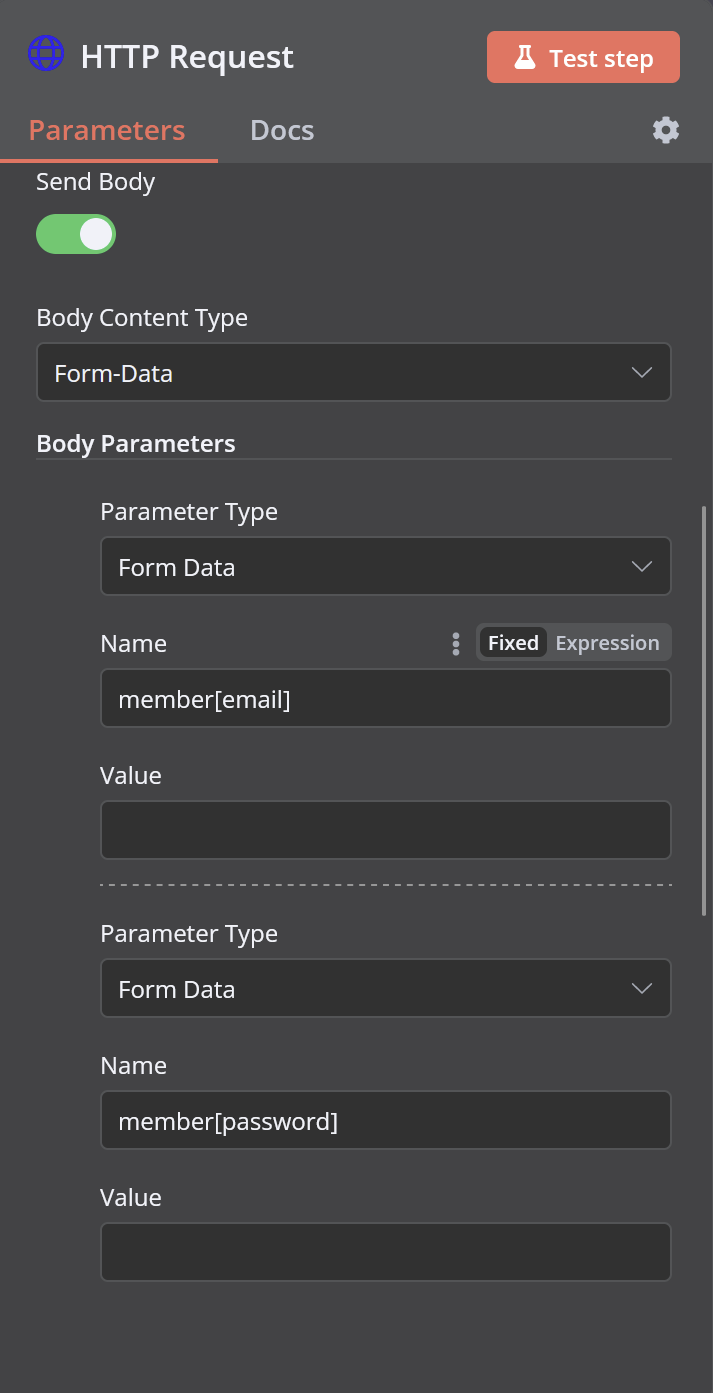Expand second Parameter Type Form Data dropdown
The height and width of the screenshot is (1393, 713).
tap(386, 989)
